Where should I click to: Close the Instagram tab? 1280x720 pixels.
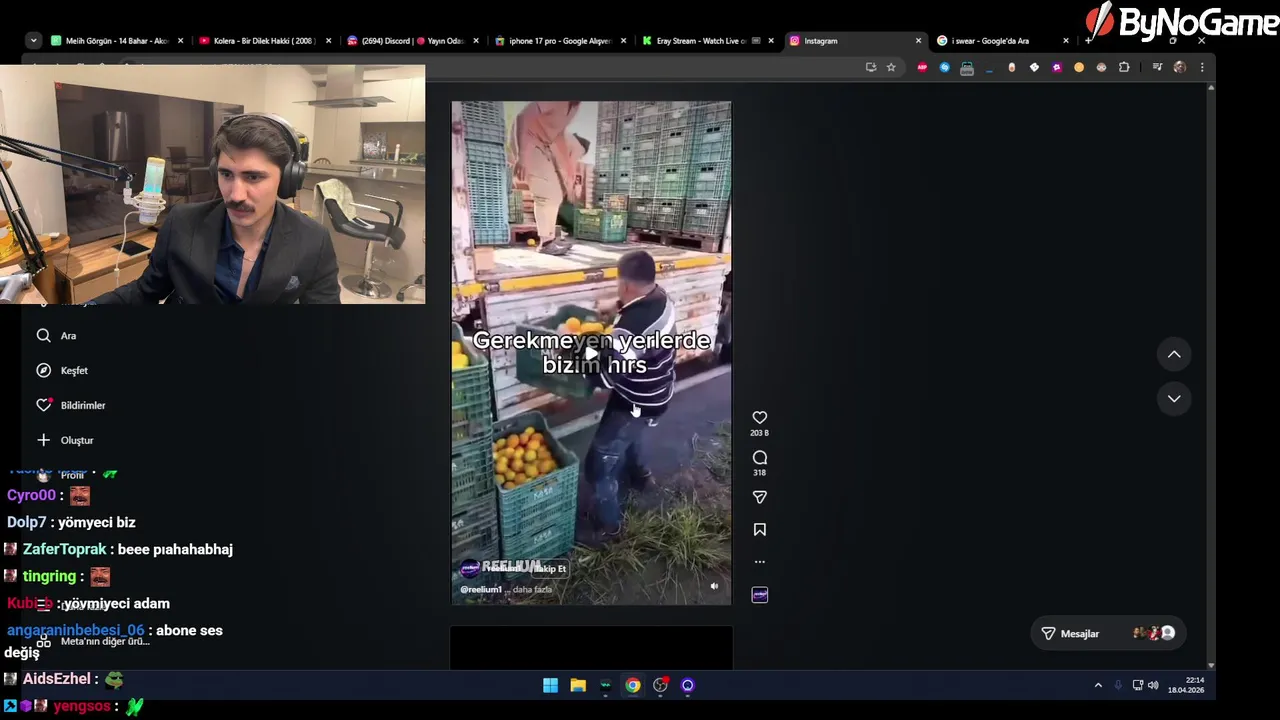point(918,41)
